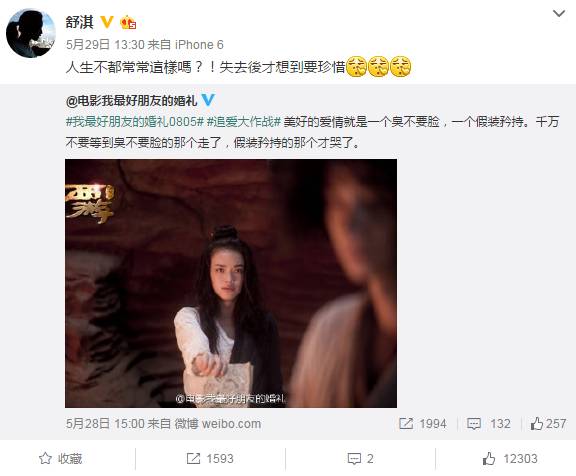Expand the post options chevron menu
Image resolution: width=576 pixels, height=476 pixels.
tap(559, 14)
